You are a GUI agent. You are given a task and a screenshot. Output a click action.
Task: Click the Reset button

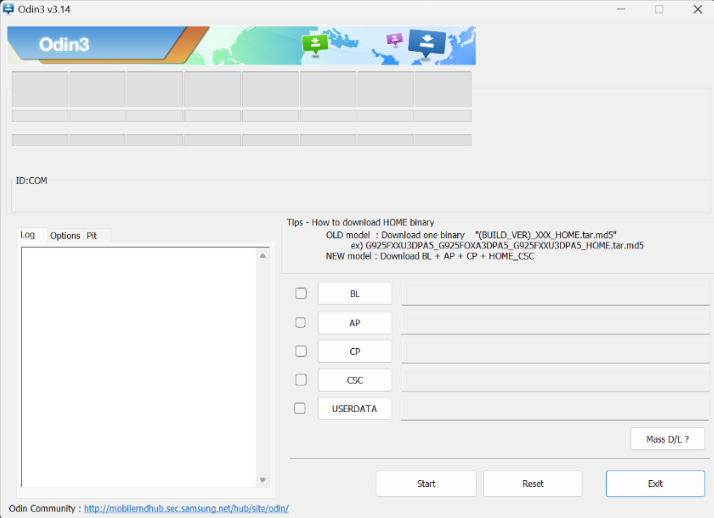[533, 484]
